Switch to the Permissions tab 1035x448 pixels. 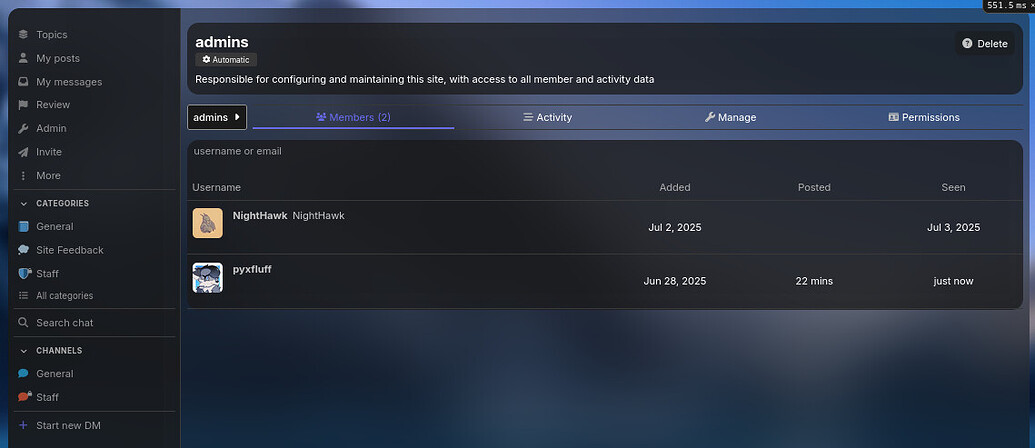[x=924, y=117]
